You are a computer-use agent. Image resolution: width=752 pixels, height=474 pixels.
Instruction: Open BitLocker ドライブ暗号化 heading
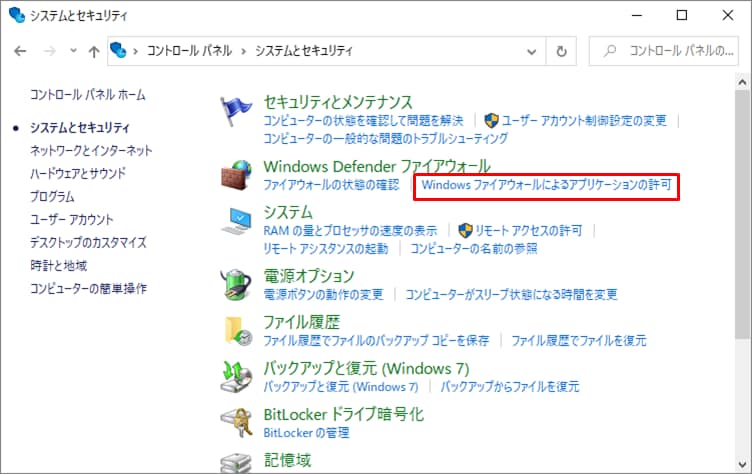coord(343,415)
